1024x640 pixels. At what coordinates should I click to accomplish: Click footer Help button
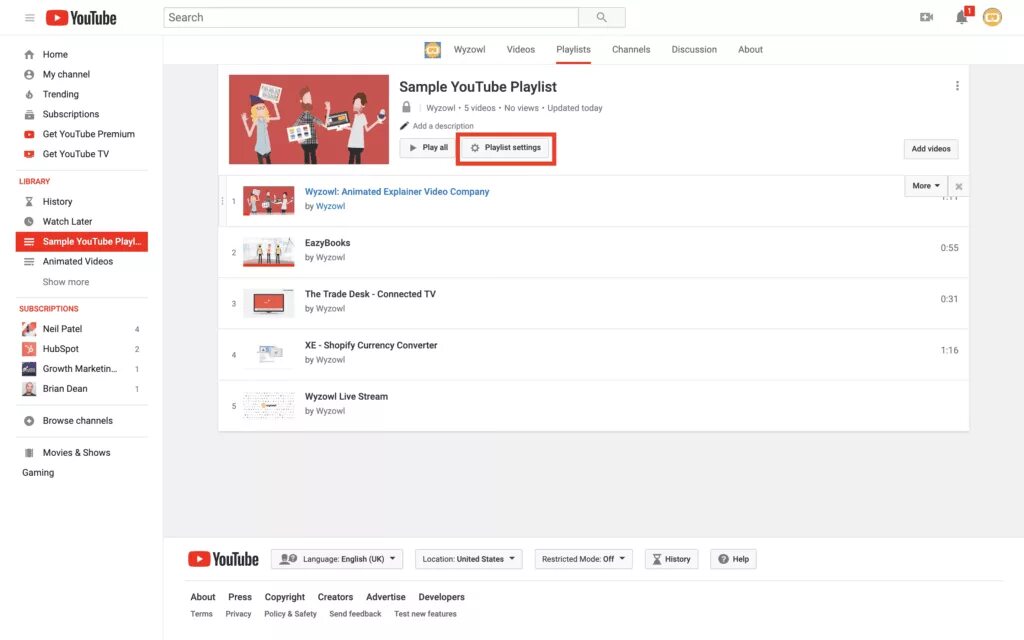733,559
